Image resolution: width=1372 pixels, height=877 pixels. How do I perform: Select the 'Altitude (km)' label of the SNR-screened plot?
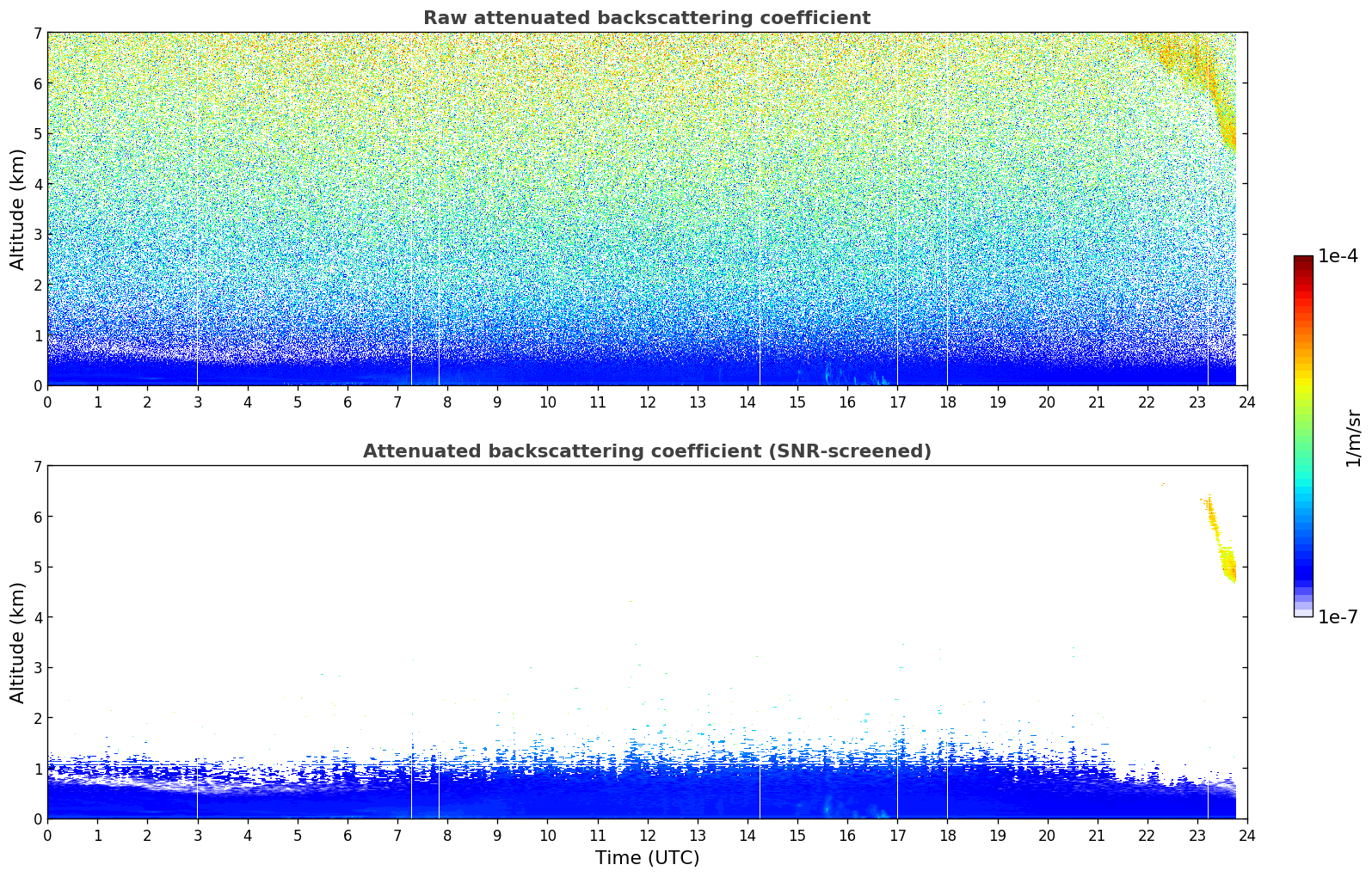click(18, 642)
